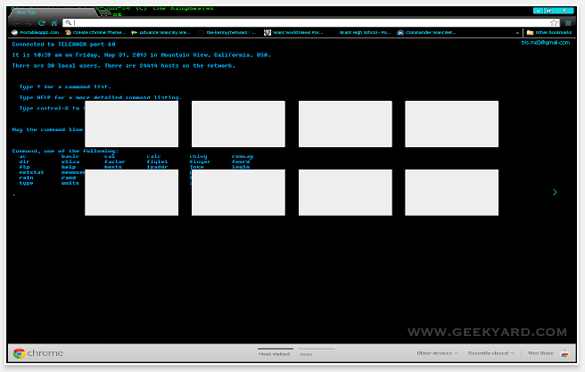Click the signed-in Gmail address link
The width and height of the screenshot is (585, 372).
(x=545, y=43)
